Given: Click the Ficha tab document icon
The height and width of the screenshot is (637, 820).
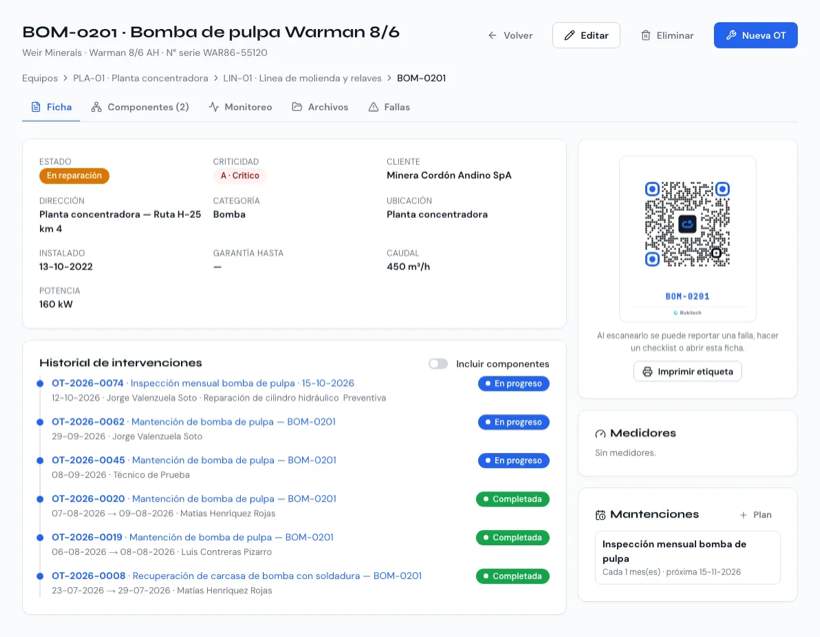Looking at the screenshot, I should click(x=36, y=107).
